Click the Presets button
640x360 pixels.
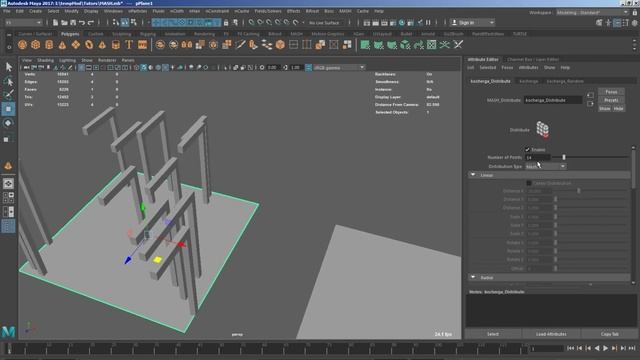611,100
